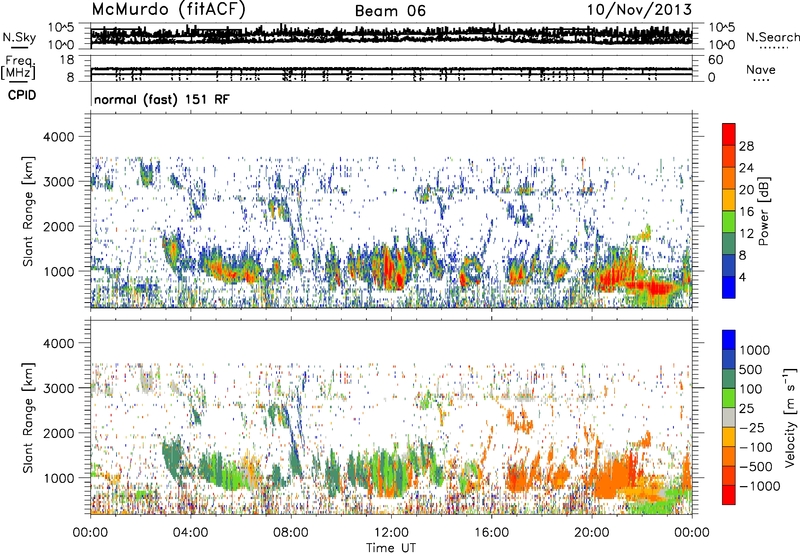
Task: Click the Nave legend label
Action: (x=761, y=70)
